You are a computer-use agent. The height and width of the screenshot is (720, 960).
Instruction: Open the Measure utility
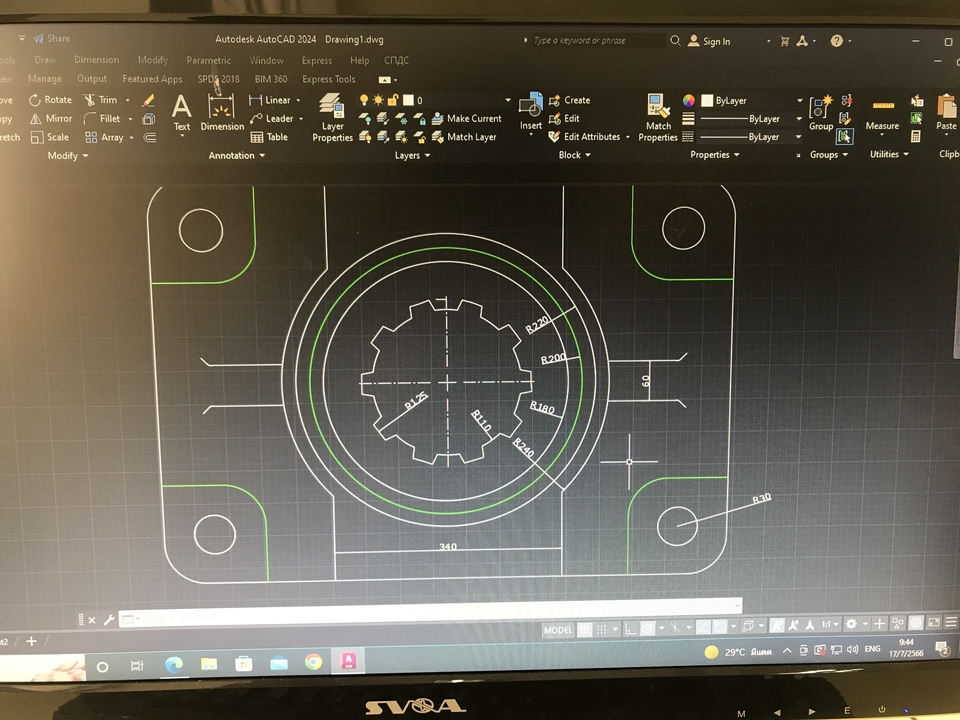pos(882,115)
